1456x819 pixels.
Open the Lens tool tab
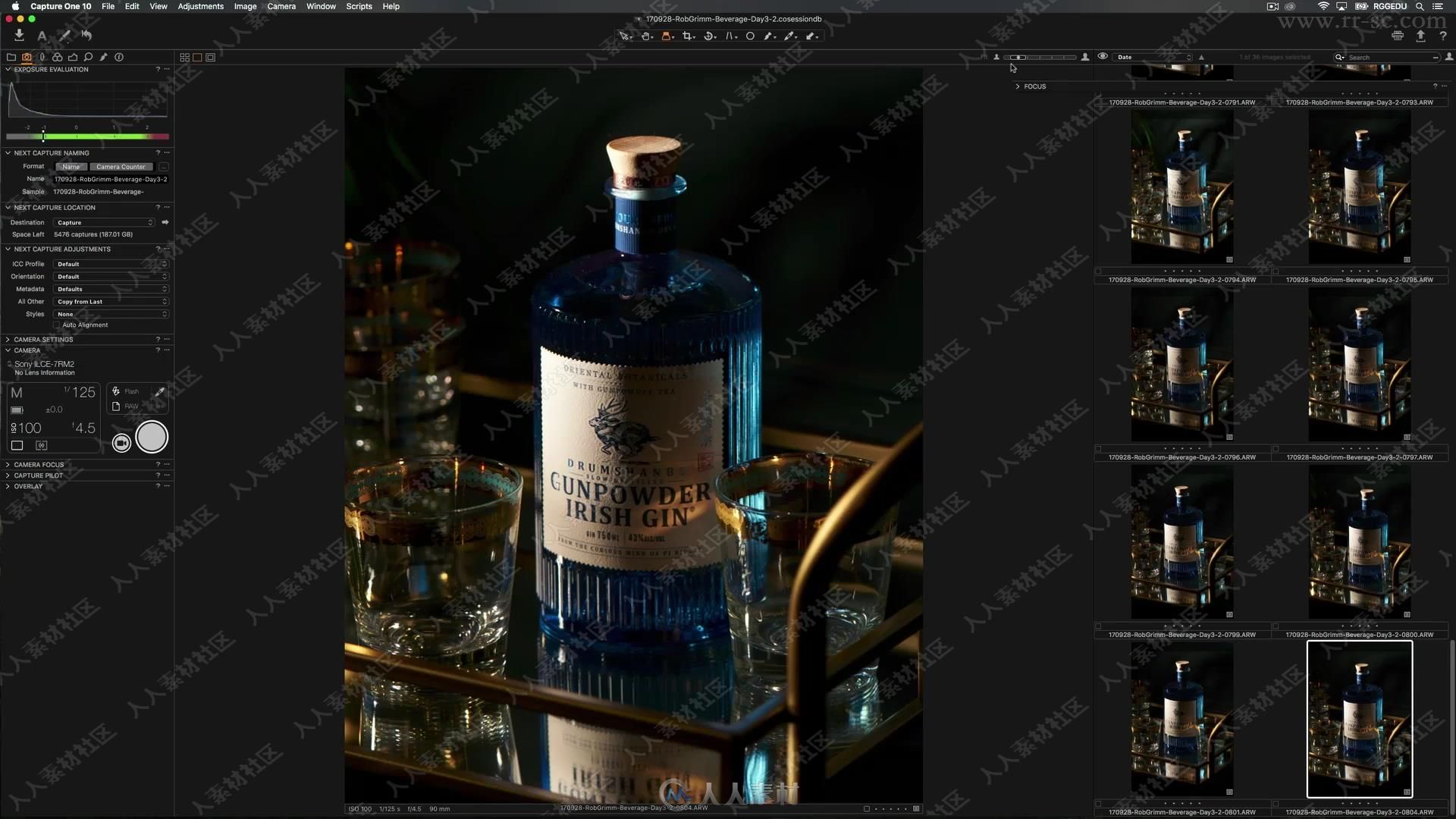(42, 57)
